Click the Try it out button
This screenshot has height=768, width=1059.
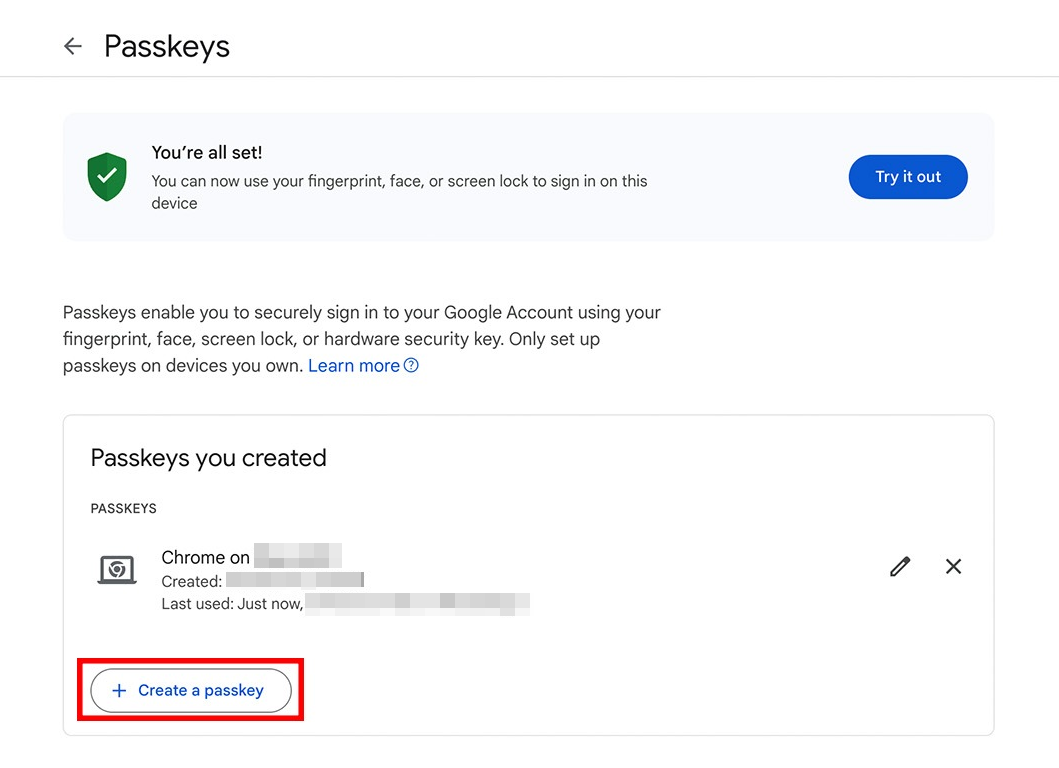[x=908, y=177]
